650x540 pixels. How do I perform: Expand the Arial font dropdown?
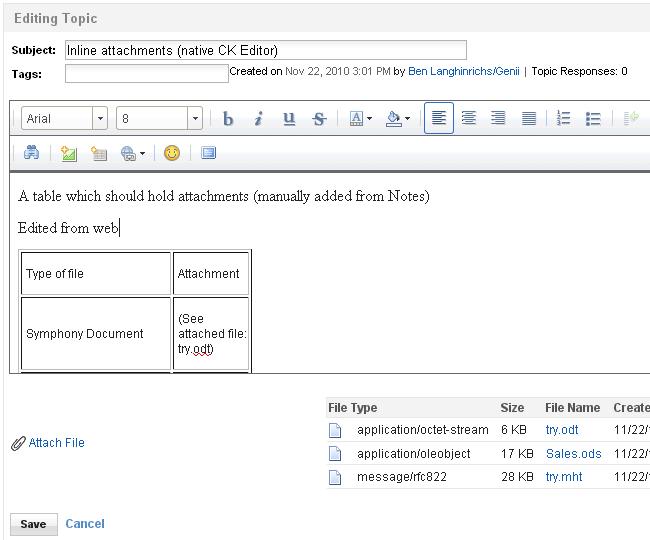click(x=100, y=119)
